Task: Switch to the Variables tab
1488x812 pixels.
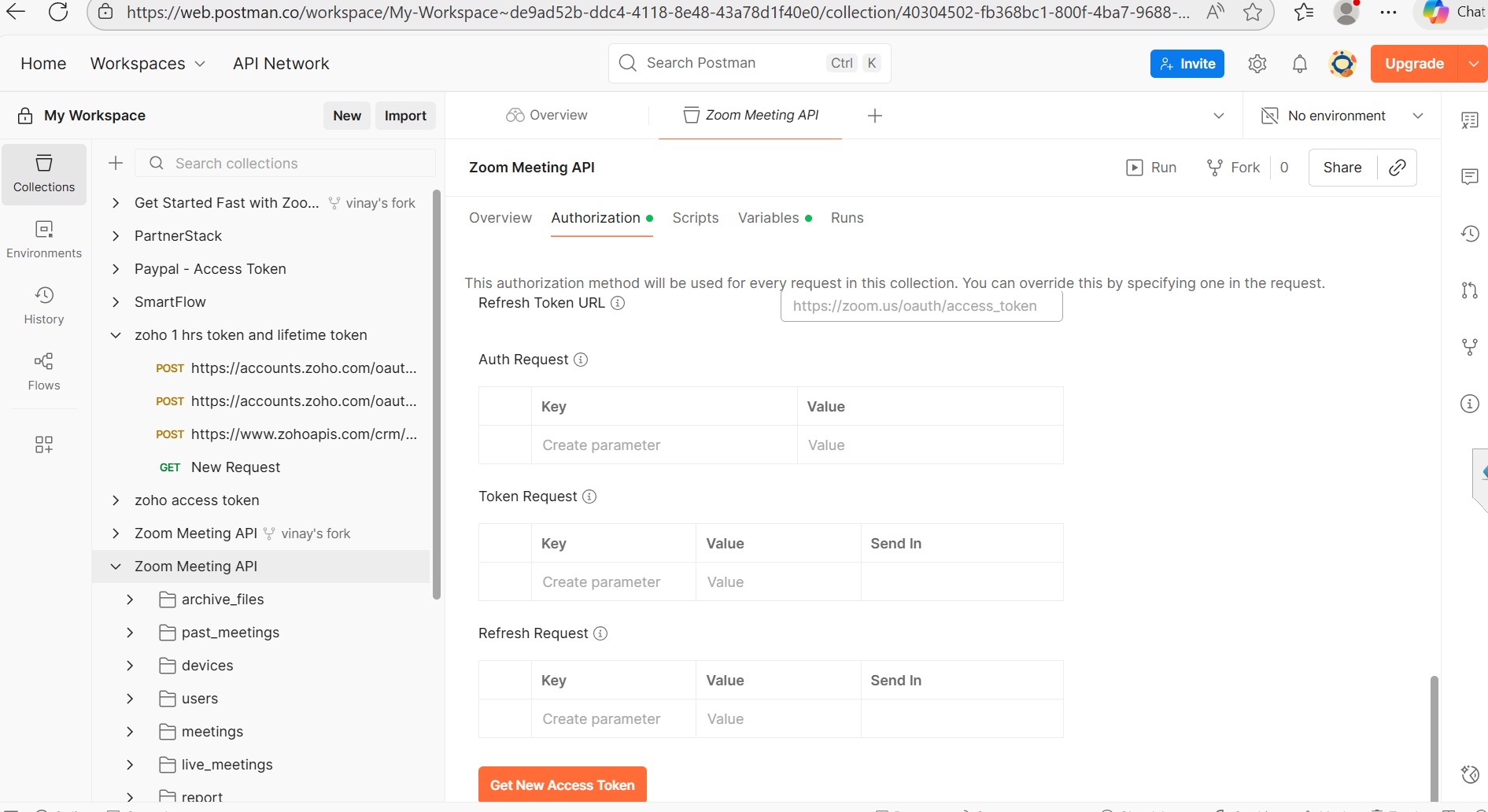Action: pyautogui.click(x=775, y=218)
